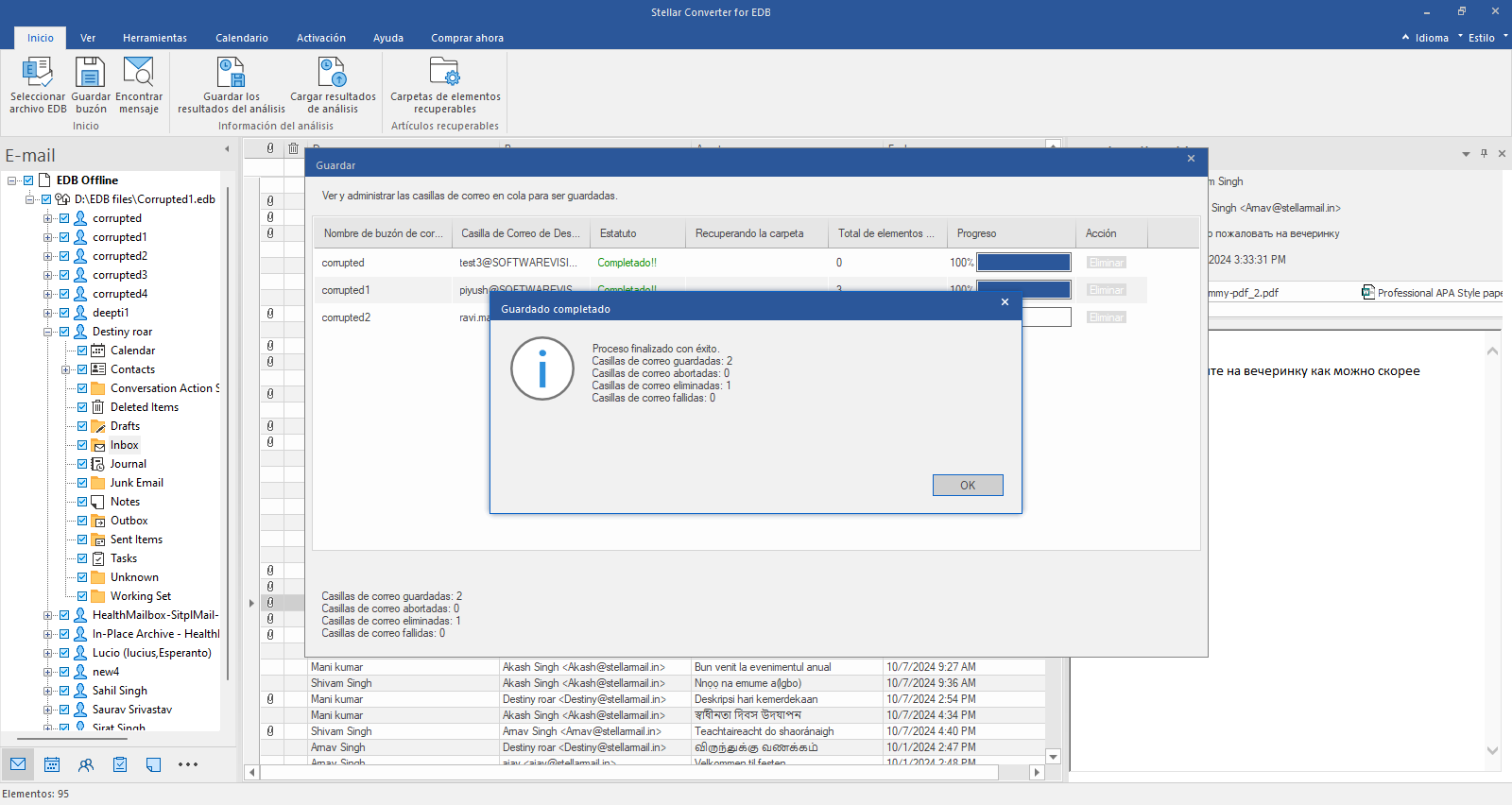Click Journal folder icon in tree
This screenshot has height=805, width=1512.
[98, 464]
